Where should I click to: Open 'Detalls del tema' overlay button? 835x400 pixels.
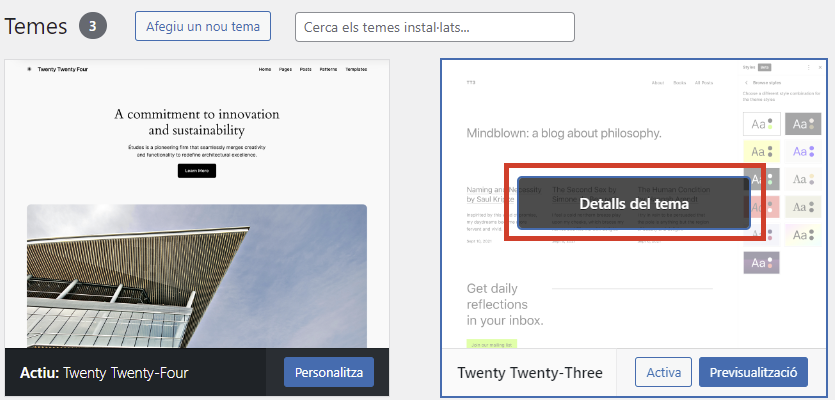pyautogui.click(x=634, y=203)
